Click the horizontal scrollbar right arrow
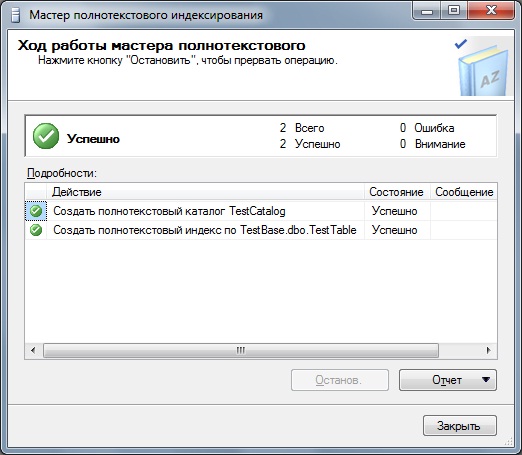This screenshot has height=455, width=522. 488,350
